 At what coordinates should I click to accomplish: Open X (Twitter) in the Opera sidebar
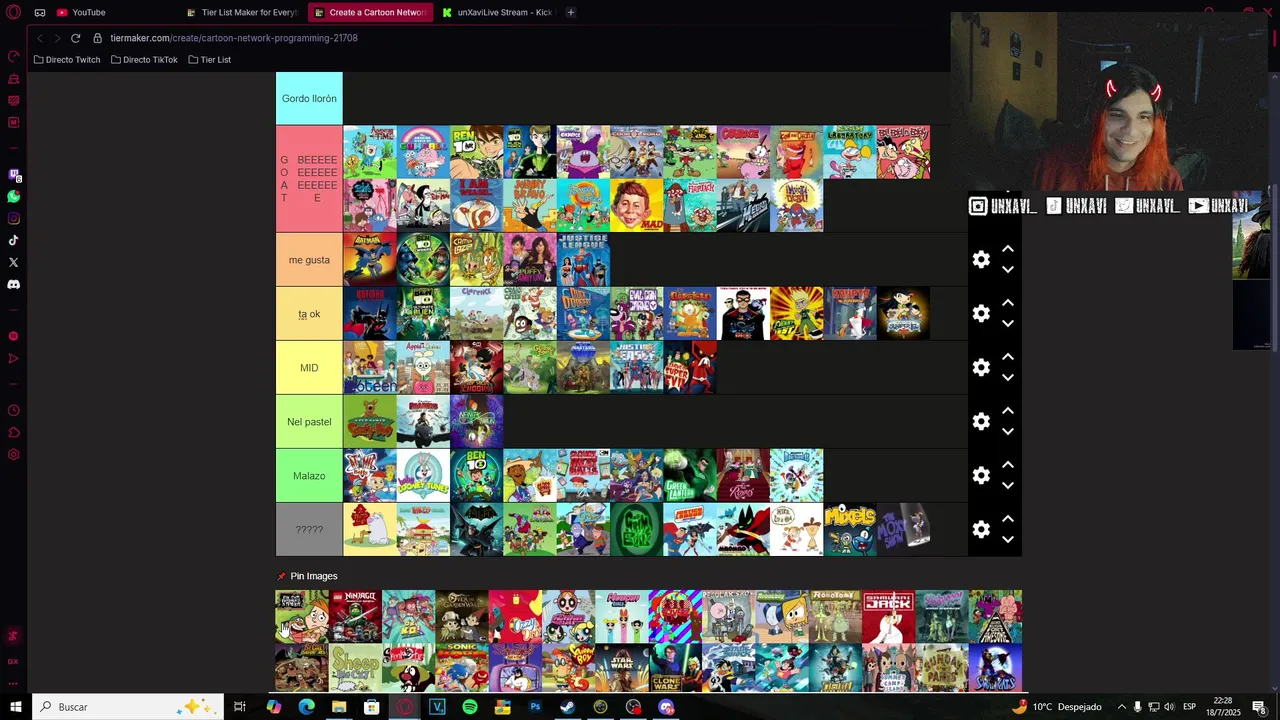(14, 262)
